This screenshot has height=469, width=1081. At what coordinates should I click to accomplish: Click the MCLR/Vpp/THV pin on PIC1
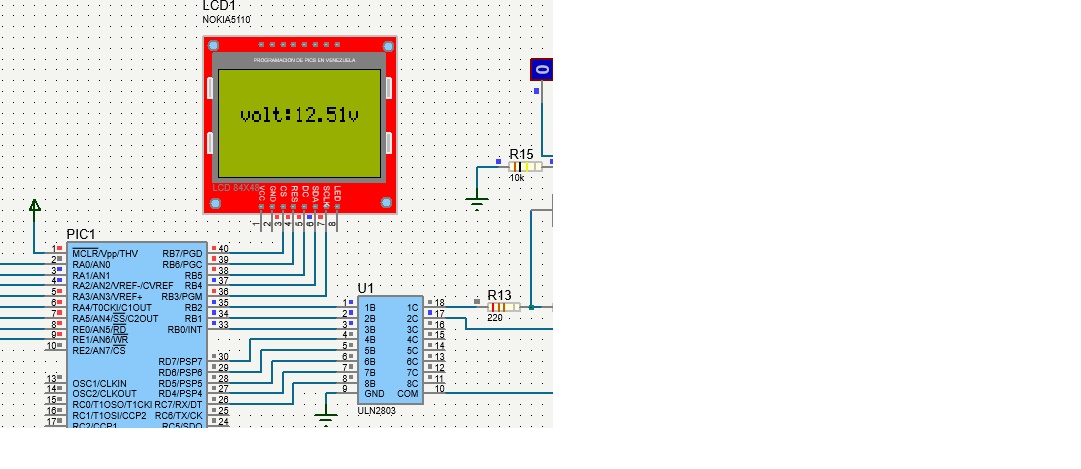tap(105, 254)
